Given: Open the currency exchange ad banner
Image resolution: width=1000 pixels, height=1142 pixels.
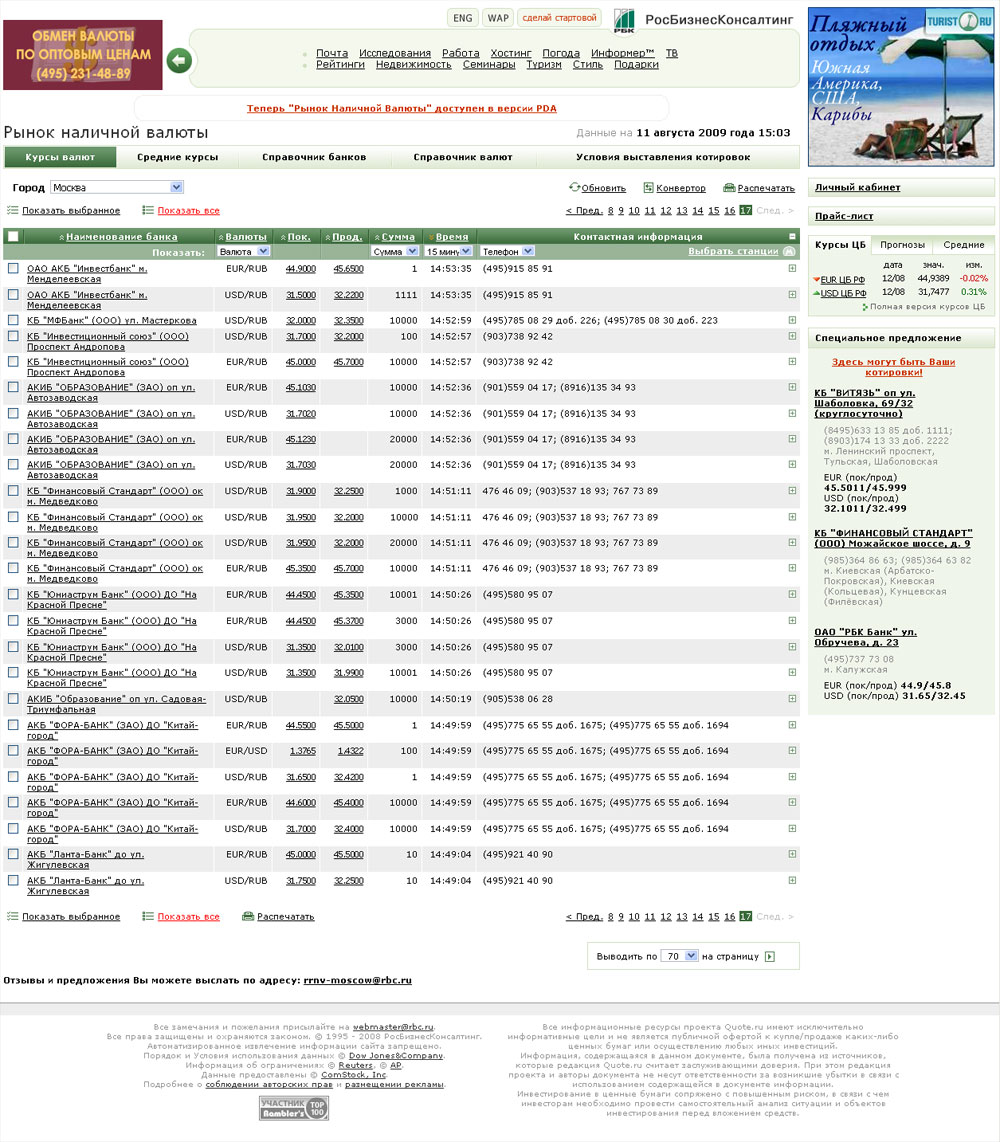Looking at the screenshot, I should [83, 55].
